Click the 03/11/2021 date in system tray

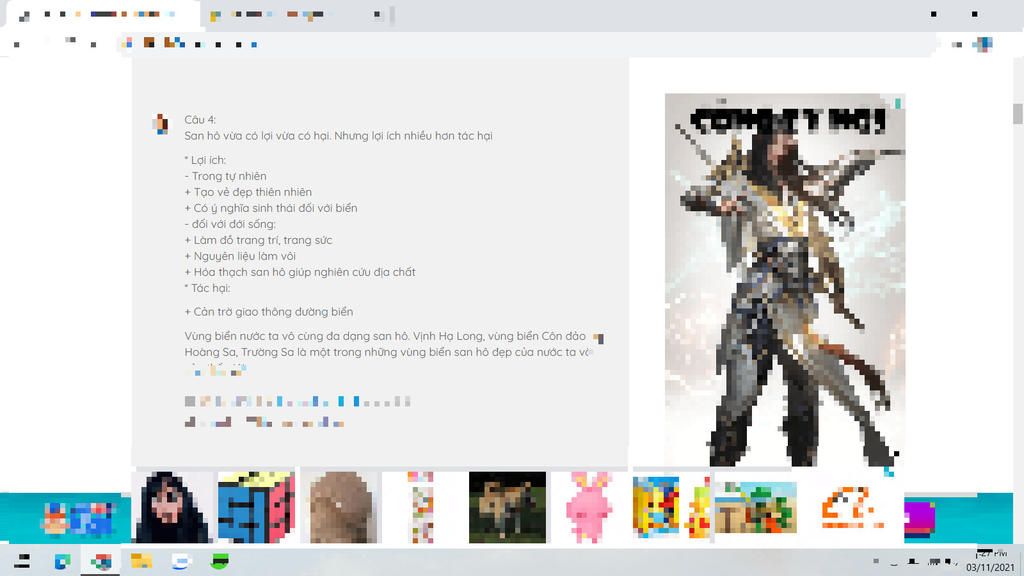(x=990, y=568)
